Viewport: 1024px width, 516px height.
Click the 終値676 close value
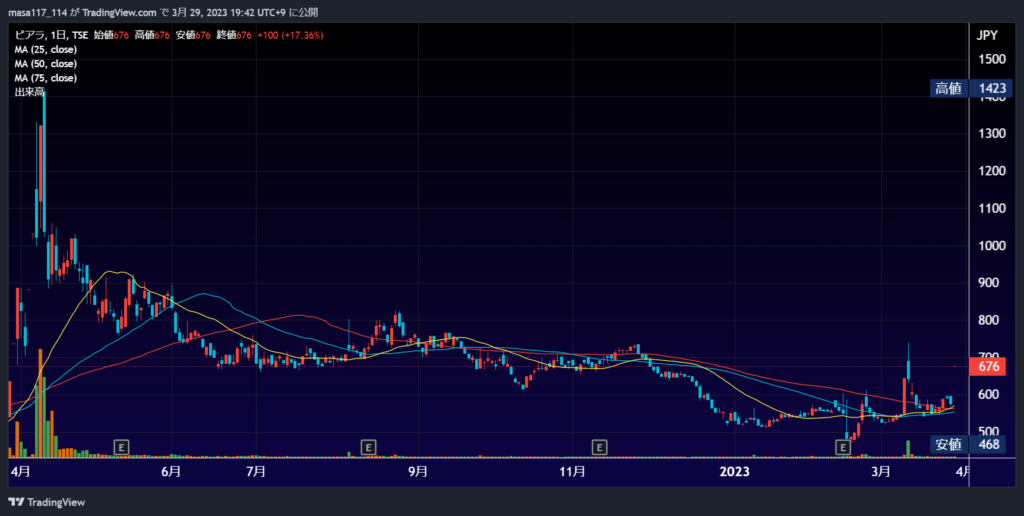pos(234,35)
